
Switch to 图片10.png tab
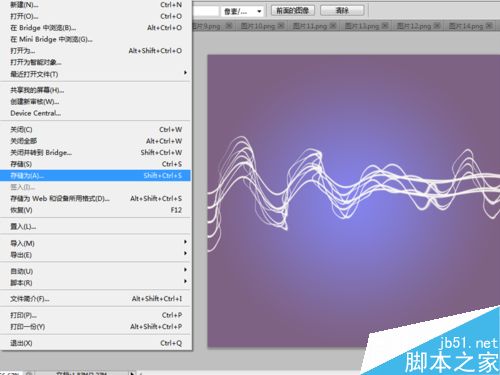[258, 26]
